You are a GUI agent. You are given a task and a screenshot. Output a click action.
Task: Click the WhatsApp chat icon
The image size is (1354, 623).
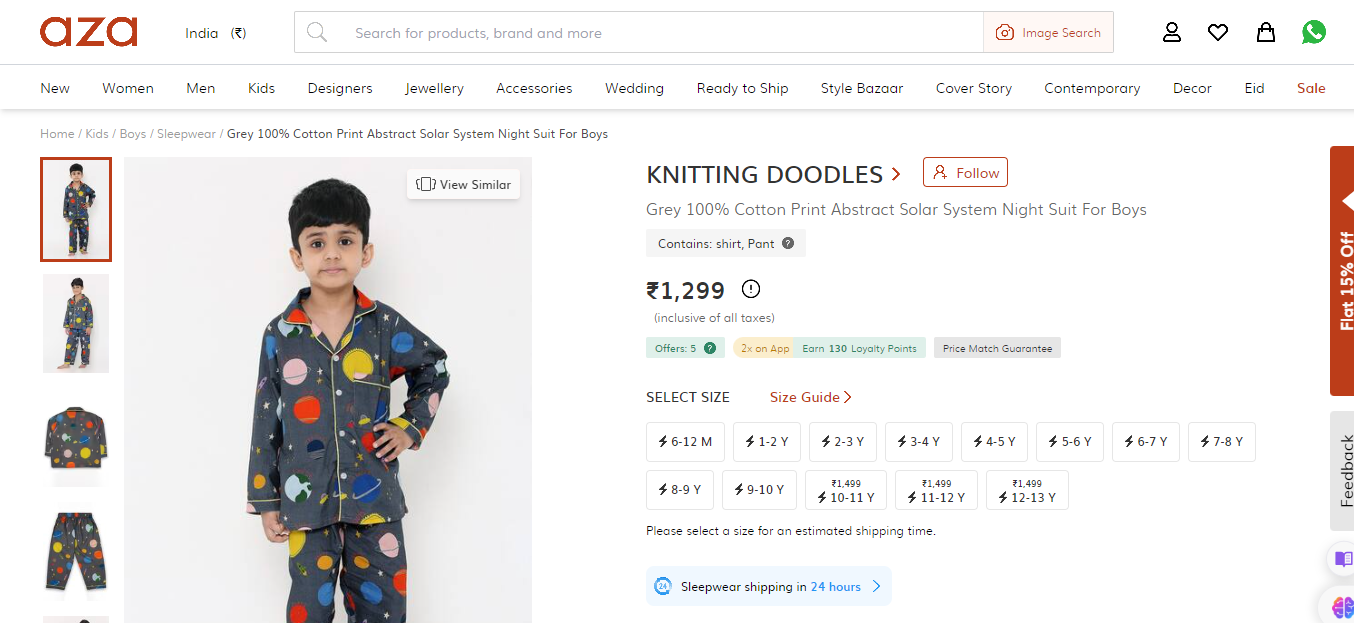click(1314, 33)
